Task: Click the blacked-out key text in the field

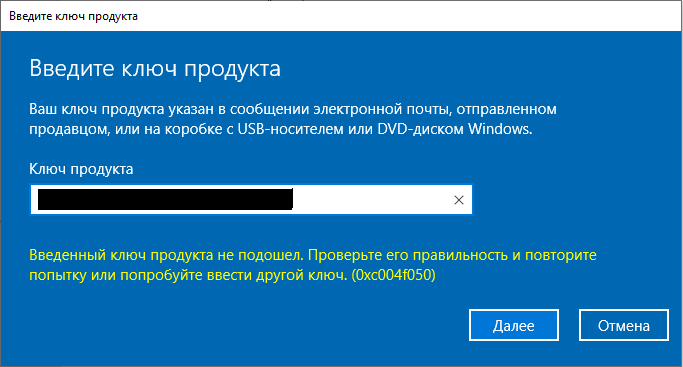Action: (x=165, y=199)
